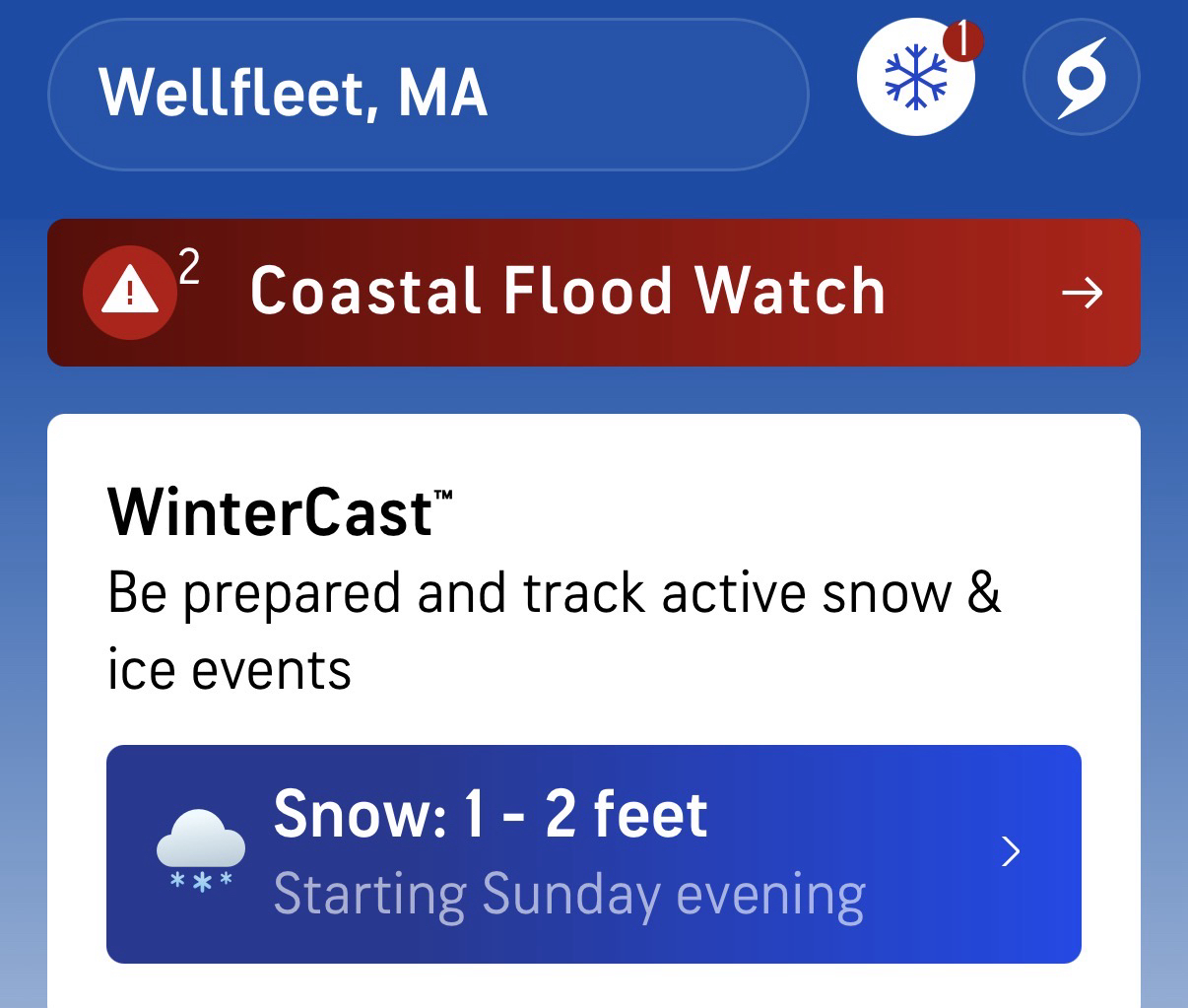Image resolution: width=1188 pixels, height=1008 pixels.
Task: Expand the snow forecast using its chevron
Action: coord(1010,851)
